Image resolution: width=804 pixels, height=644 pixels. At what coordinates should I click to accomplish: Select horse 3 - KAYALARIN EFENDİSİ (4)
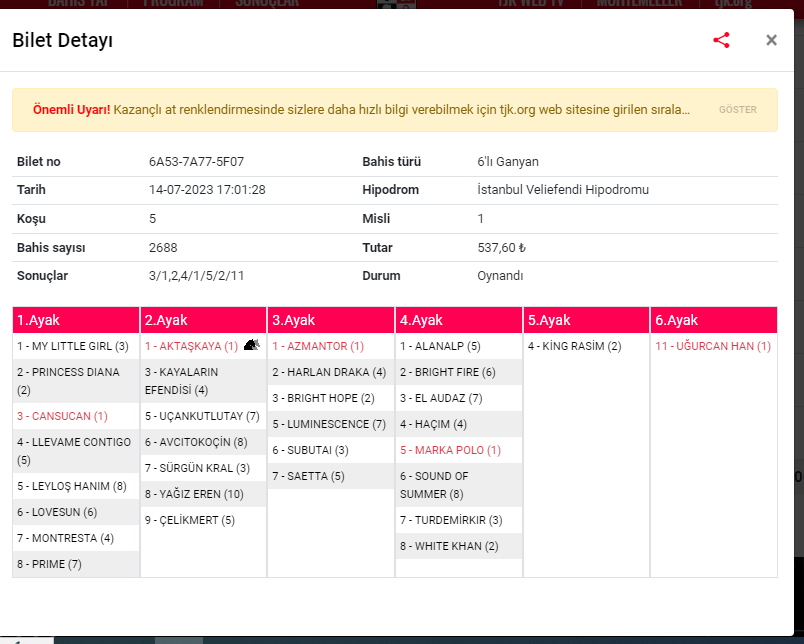204,381
